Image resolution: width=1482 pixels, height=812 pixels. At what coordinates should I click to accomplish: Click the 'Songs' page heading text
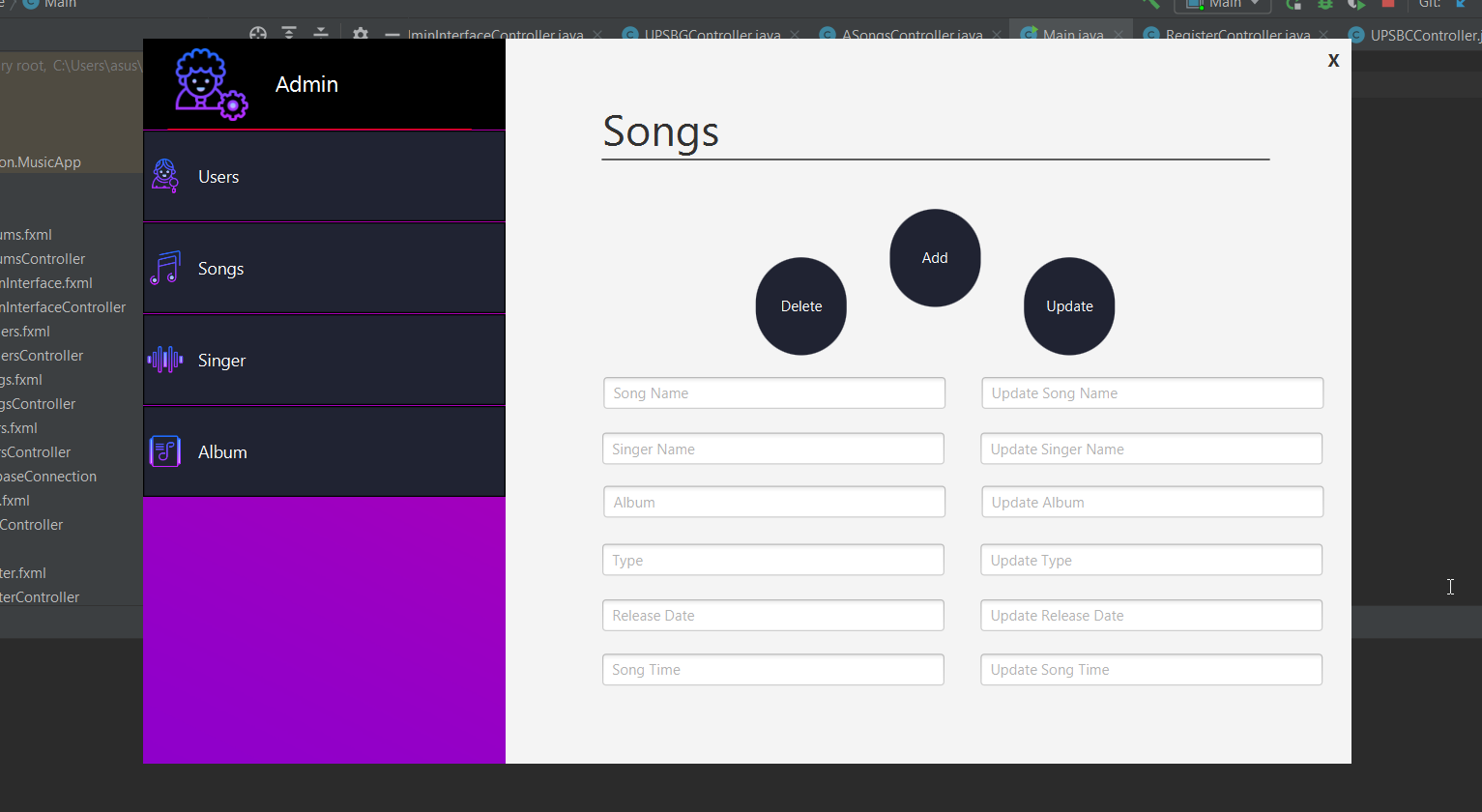(661, 132)
